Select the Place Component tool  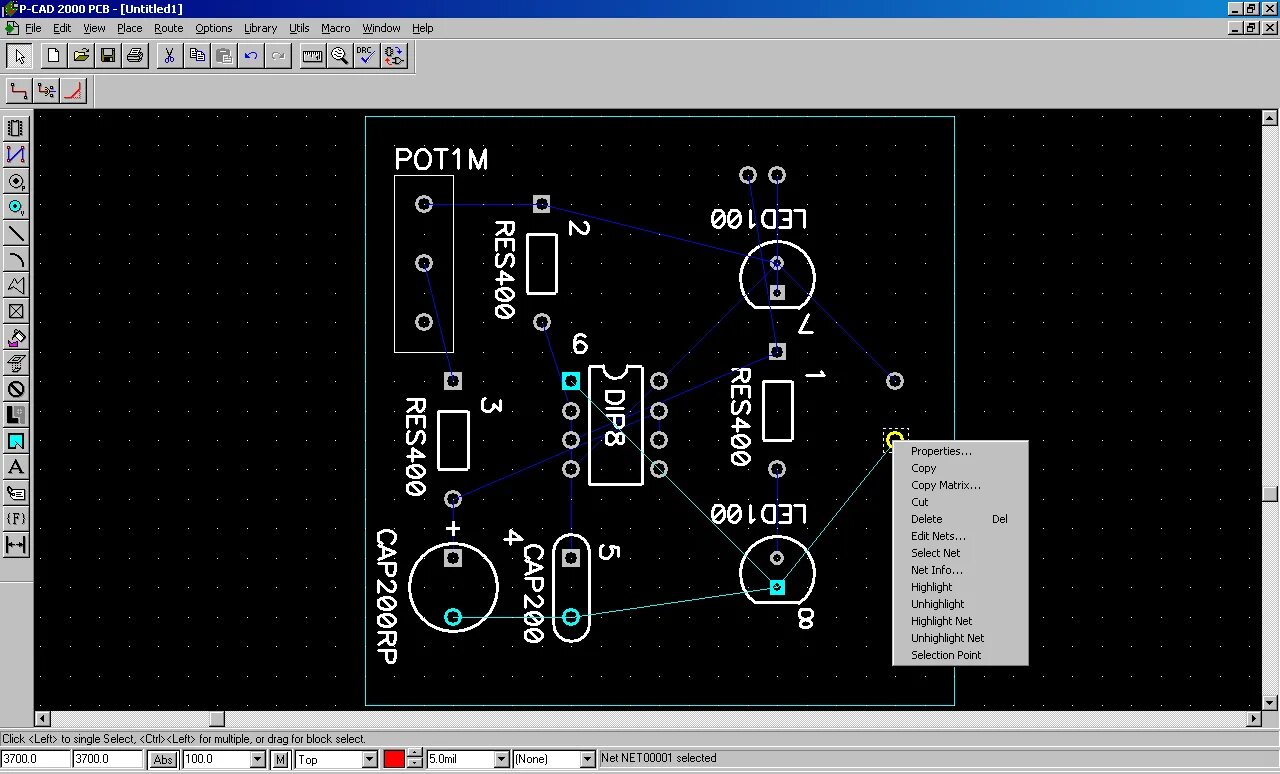click(16, 129)
